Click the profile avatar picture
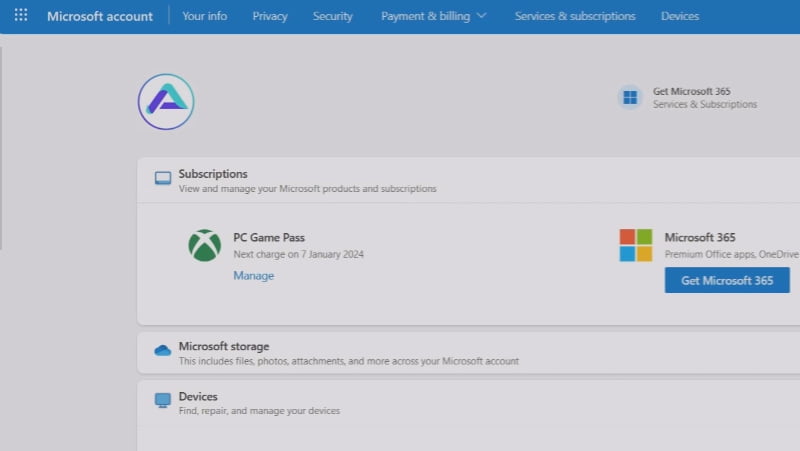The width and height of the screenshot is (800, 451). click(166, 102)
